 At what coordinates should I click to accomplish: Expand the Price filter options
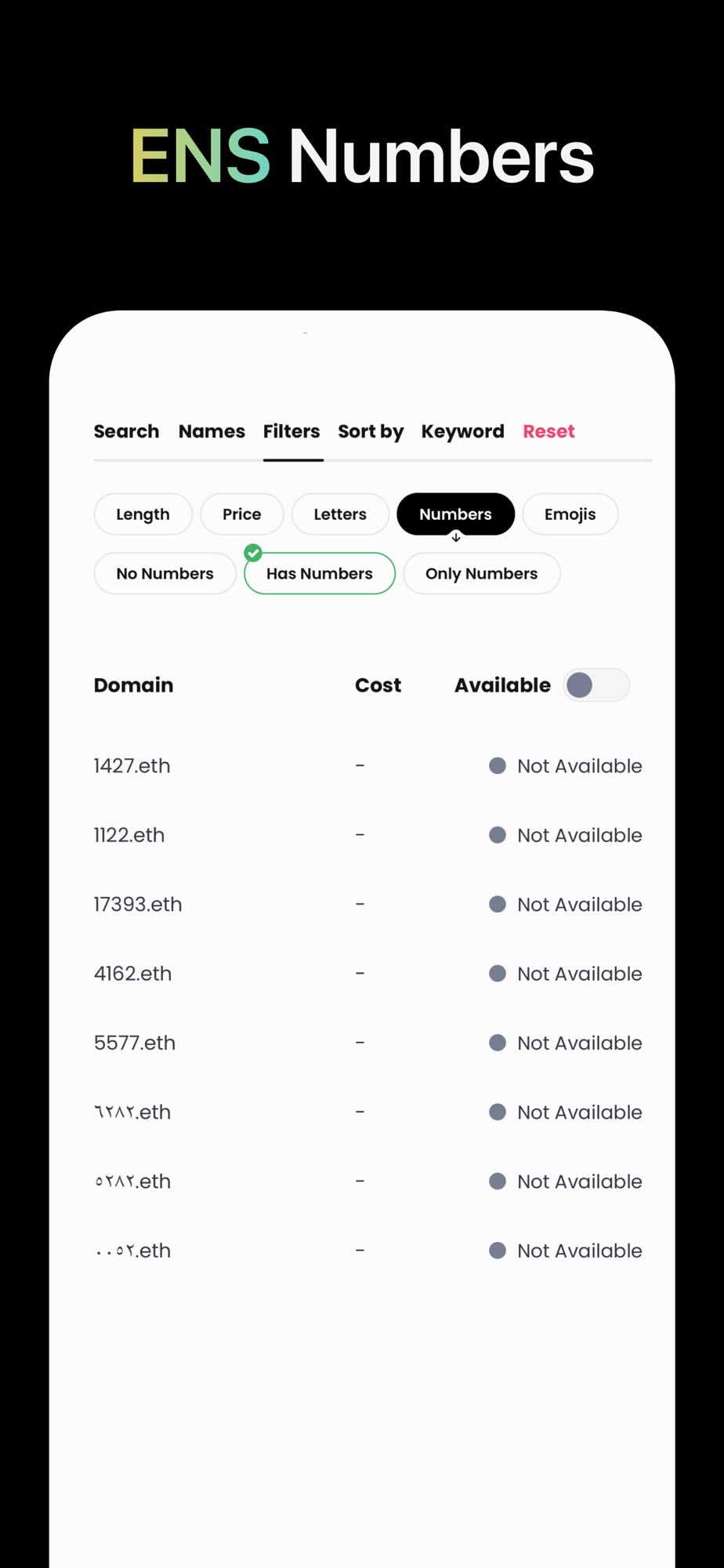click(242, 514)
